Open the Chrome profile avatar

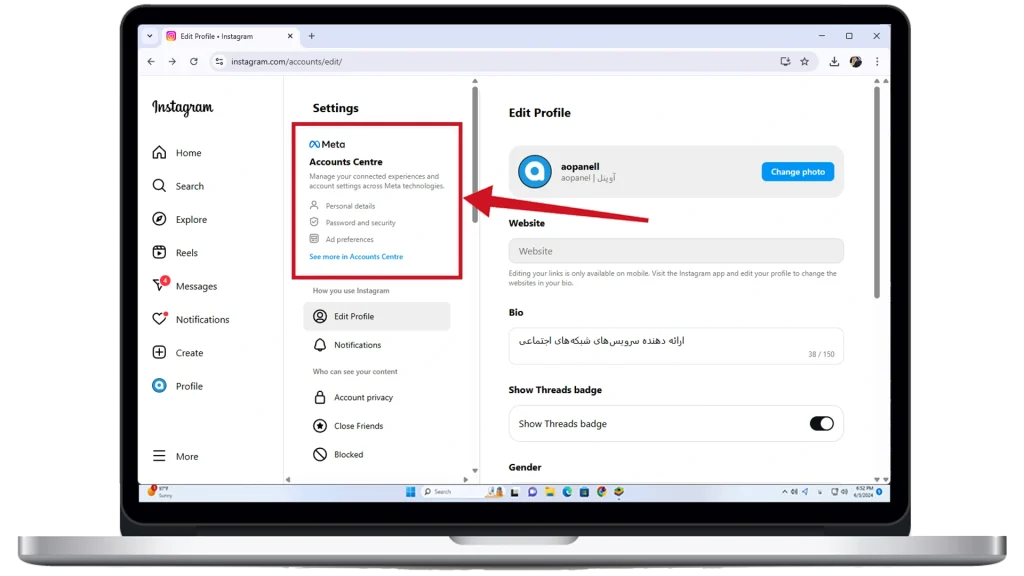coord(856,61)
